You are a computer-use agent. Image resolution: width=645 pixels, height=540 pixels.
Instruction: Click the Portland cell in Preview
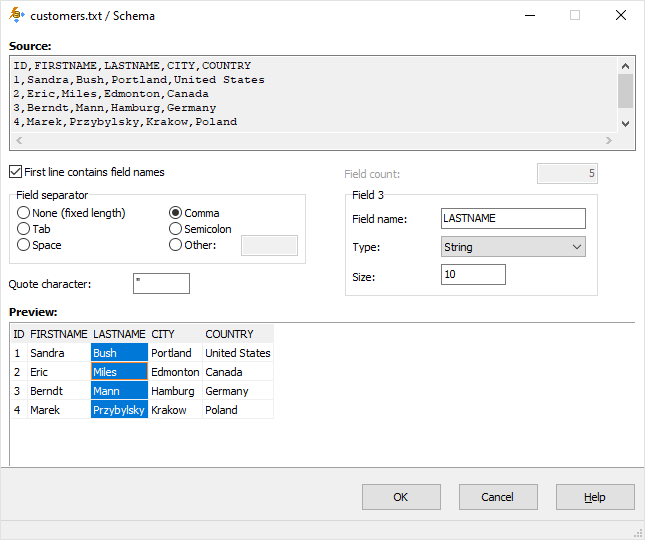tap(175, 353)
